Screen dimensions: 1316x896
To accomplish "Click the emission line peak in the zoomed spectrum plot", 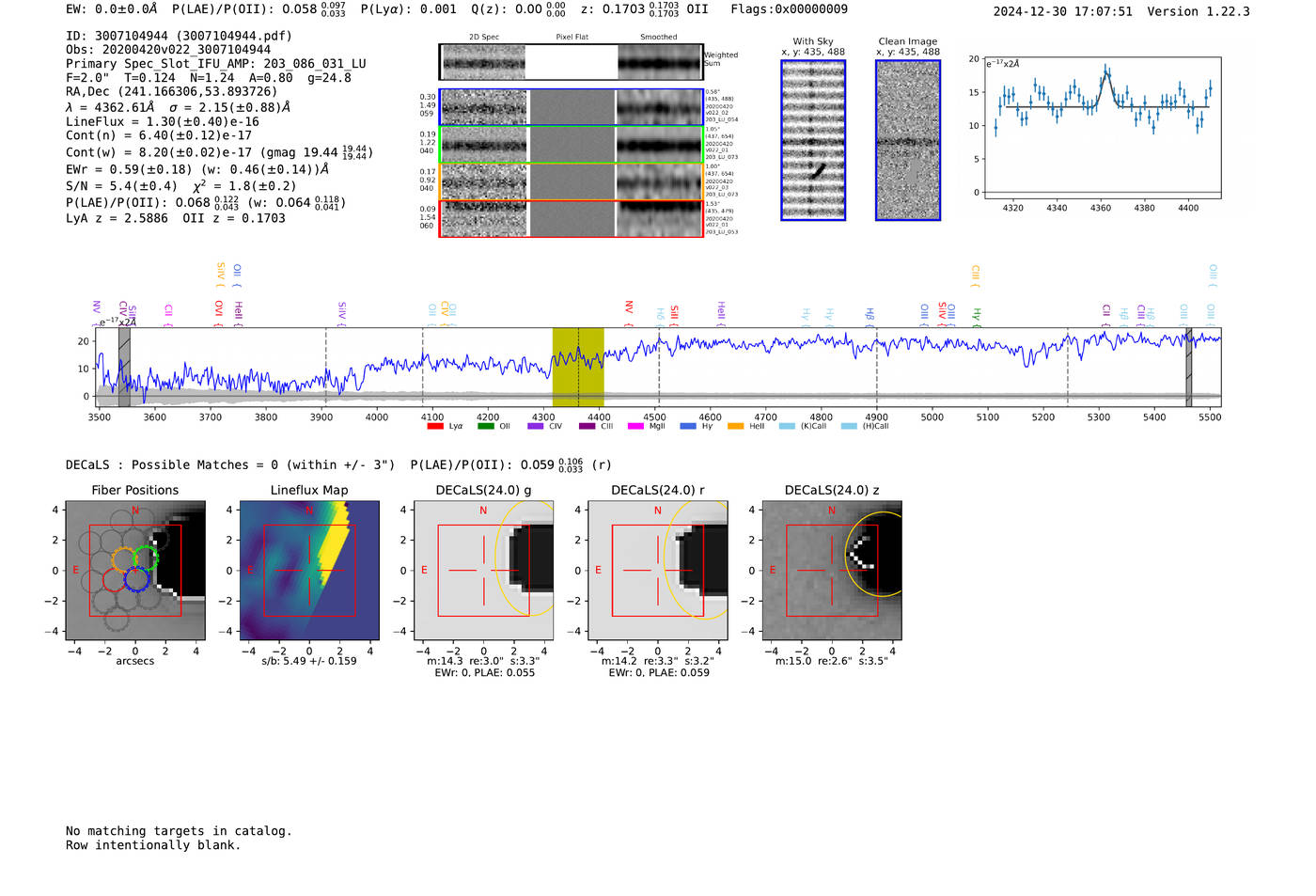I will 1106,71.
